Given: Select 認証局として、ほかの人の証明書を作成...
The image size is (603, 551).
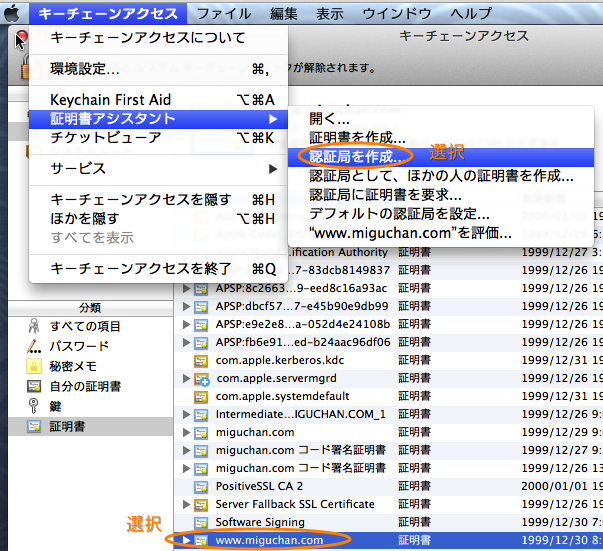Looking at the screenshot, I should pyautogui.click(x=441, y=176).
